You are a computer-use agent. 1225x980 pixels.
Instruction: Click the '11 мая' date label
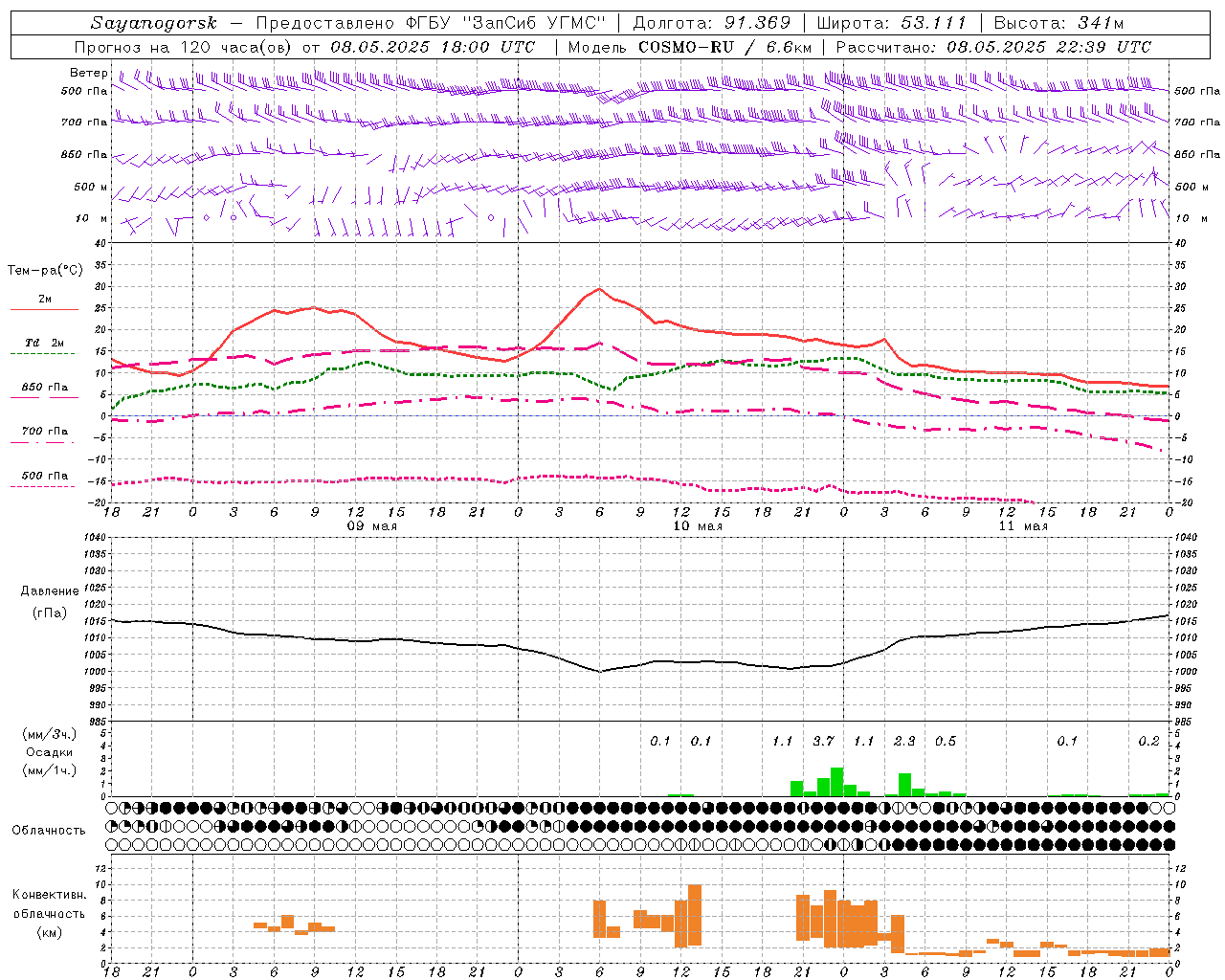[x=1023, y=526]
